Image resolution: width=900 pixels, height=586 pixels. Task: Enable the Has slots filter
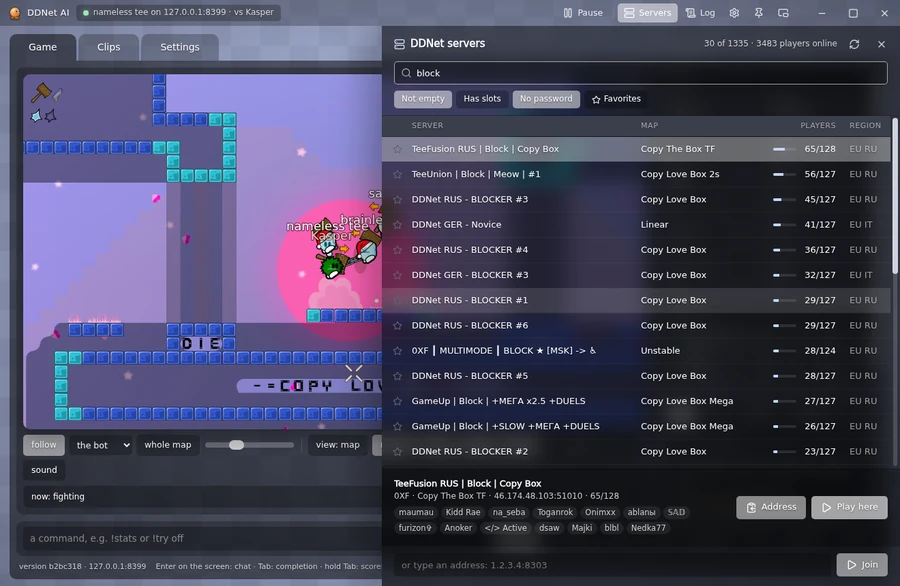482,99
